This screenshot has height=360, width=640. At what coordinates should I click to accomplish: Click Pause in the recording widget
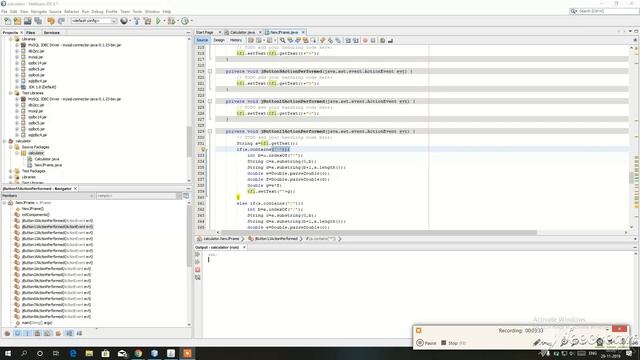[426, 343]
